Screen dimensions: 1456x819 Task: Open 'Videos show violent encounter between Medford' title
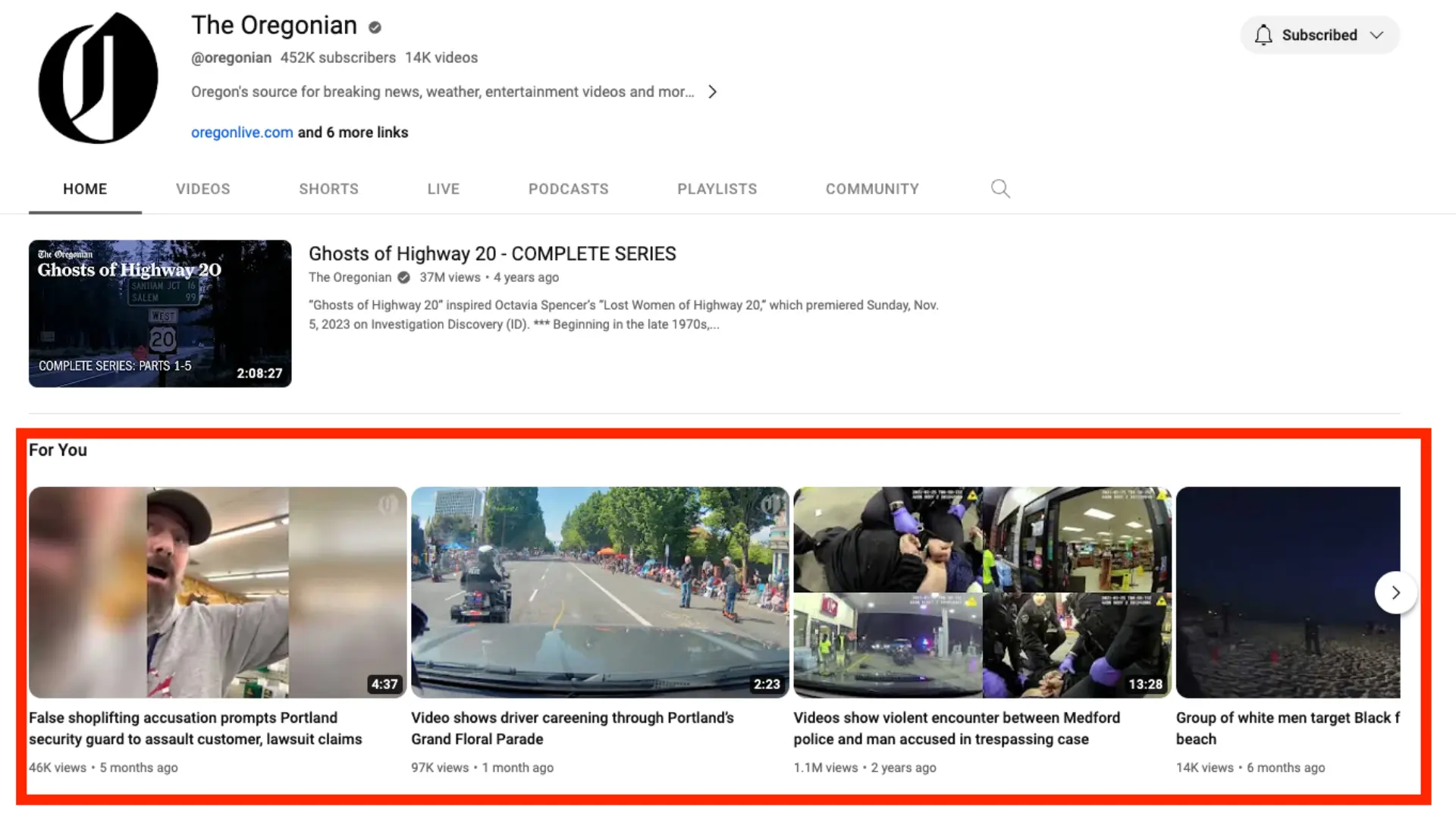(x=957, y=728)
